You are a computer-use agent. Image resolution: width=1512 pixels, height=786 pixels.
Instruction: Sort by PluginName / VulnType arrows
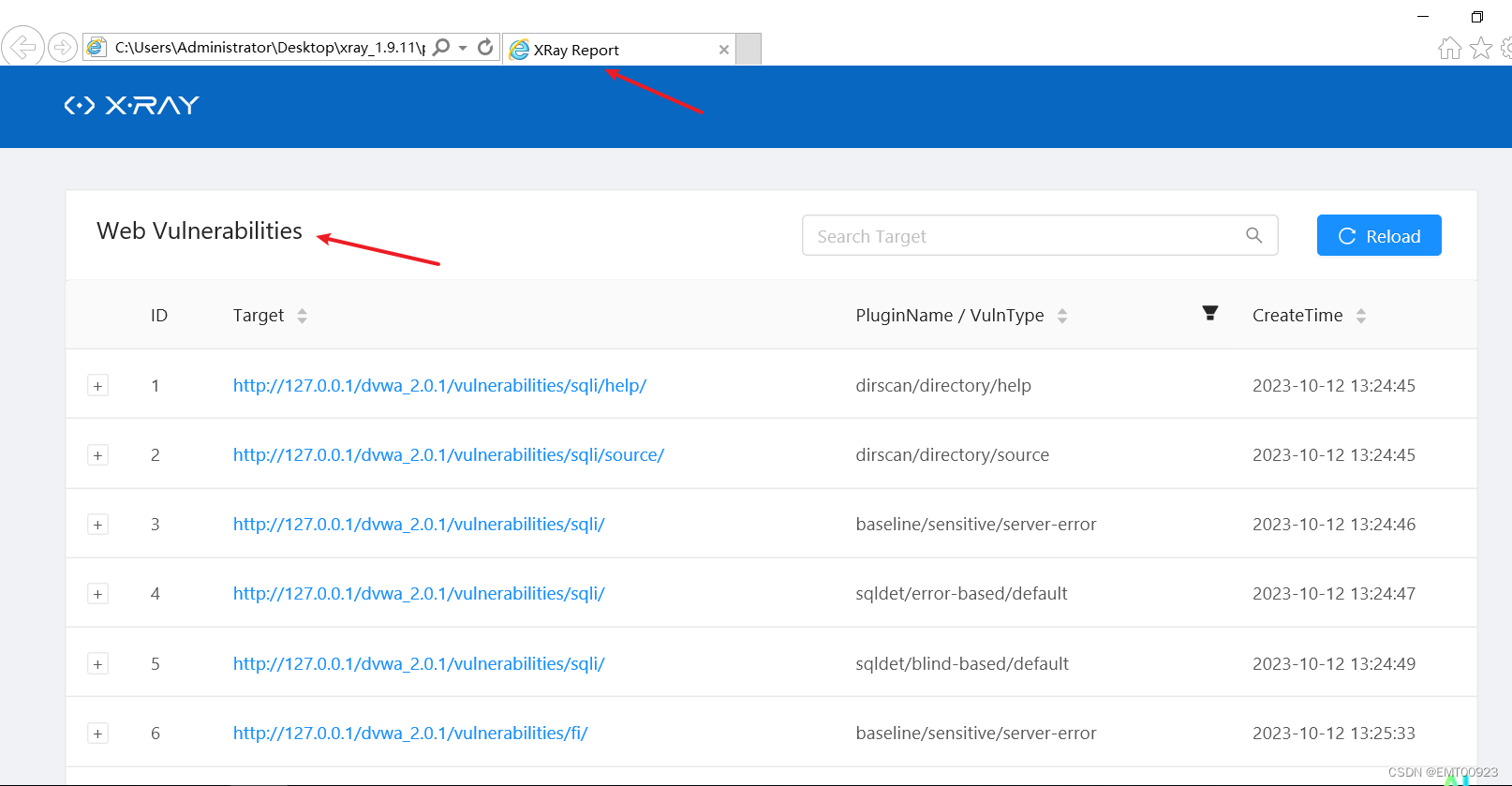[x=1062, y=316]
